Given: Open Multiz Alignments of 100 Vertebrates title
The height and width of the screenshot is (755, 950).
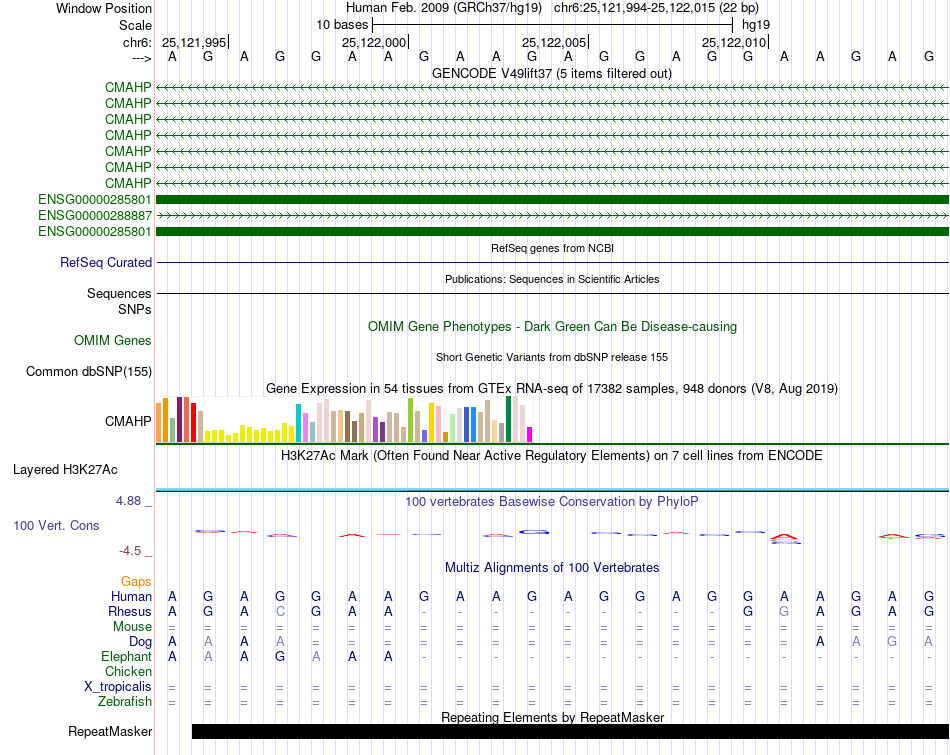Looking at the screenshot, I should tap(552, 568).
